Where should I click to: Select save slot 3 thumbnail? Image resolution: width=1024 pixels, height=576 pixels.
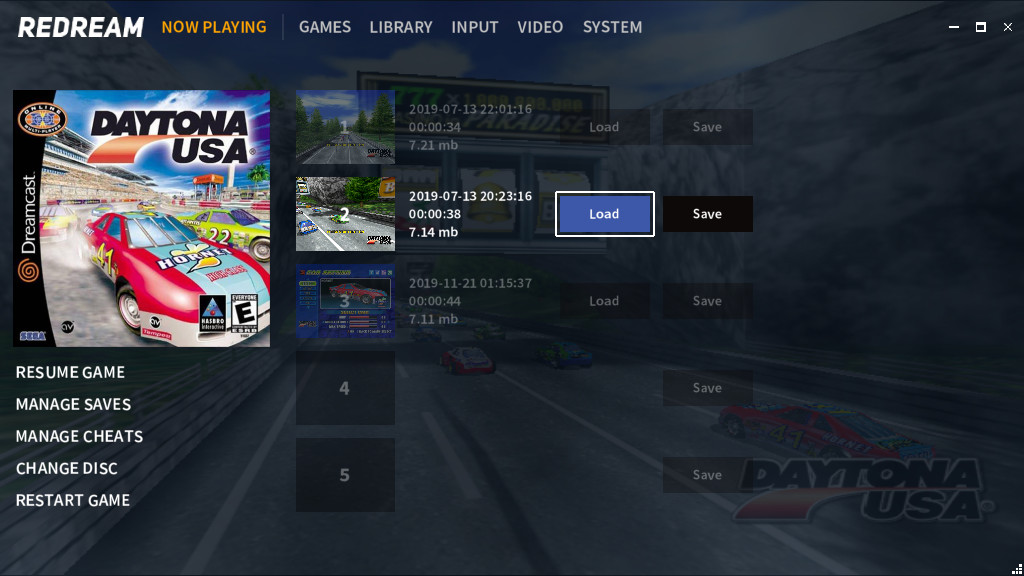click(x=345, y=301)
